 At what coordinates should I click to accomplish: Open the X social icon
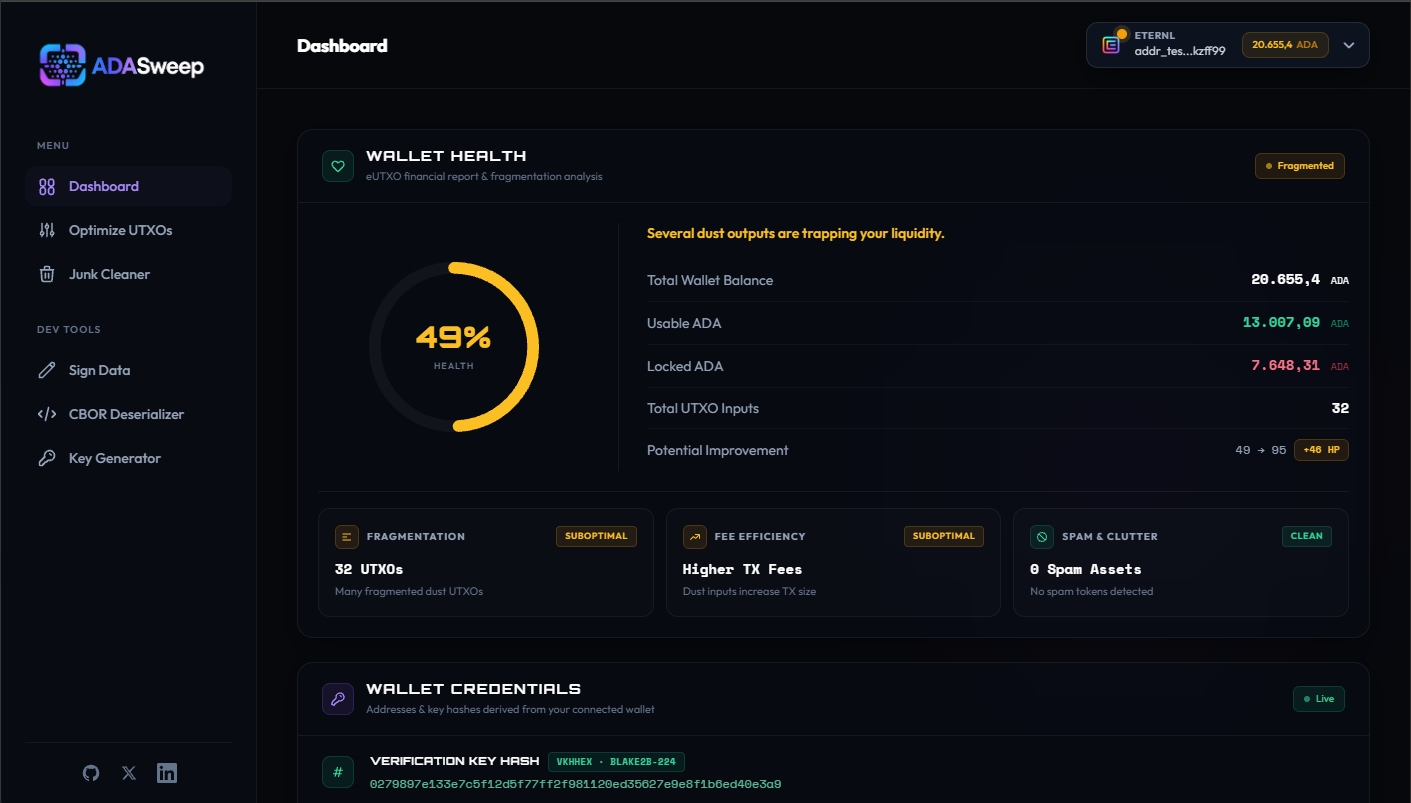[x=129, y=773]
